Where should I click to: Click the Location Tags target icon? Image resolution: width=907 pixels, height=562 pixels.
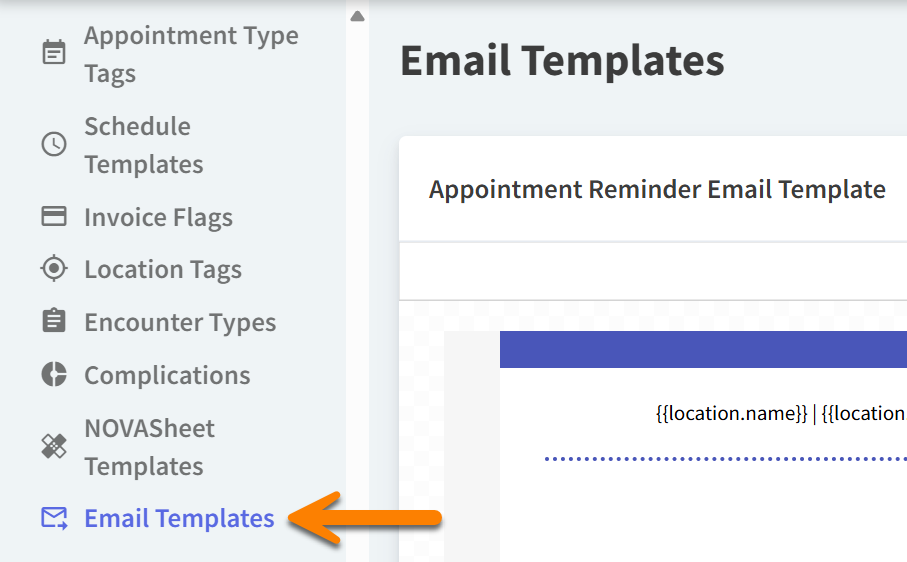tap(53, 269)
